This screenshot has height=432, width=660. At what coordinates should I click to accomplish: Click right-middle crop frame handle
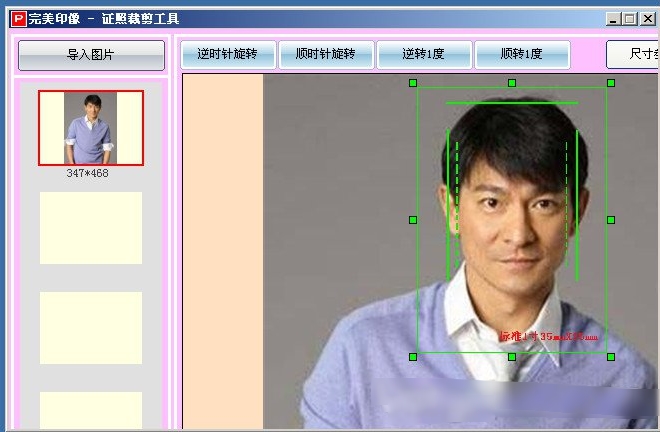[x=611, y=220]
